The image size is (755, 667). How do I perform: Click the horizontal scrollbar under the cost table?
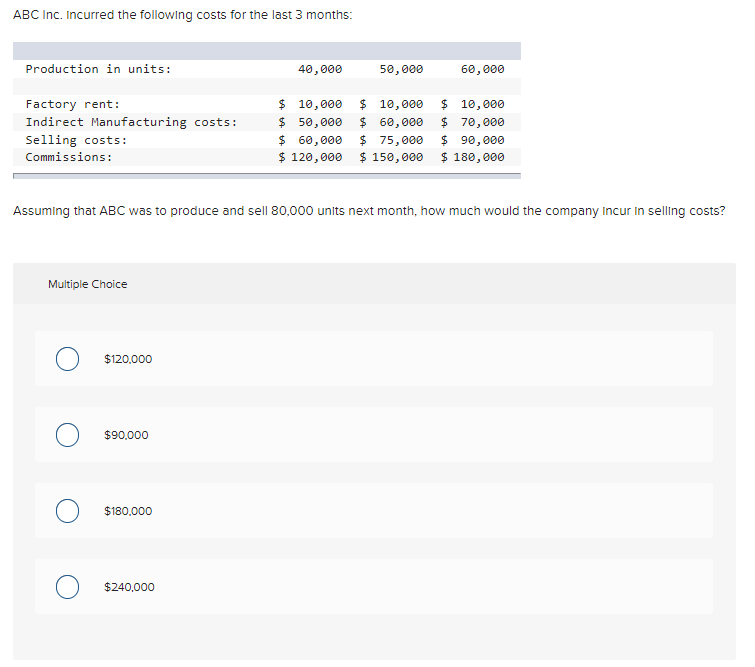pyautogui.click(x=267, y=176)
